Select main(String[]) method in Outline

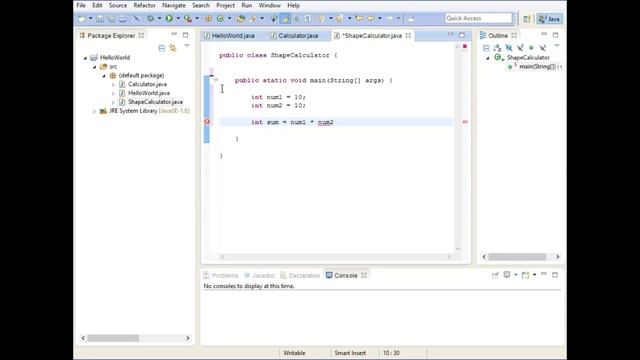538,67
